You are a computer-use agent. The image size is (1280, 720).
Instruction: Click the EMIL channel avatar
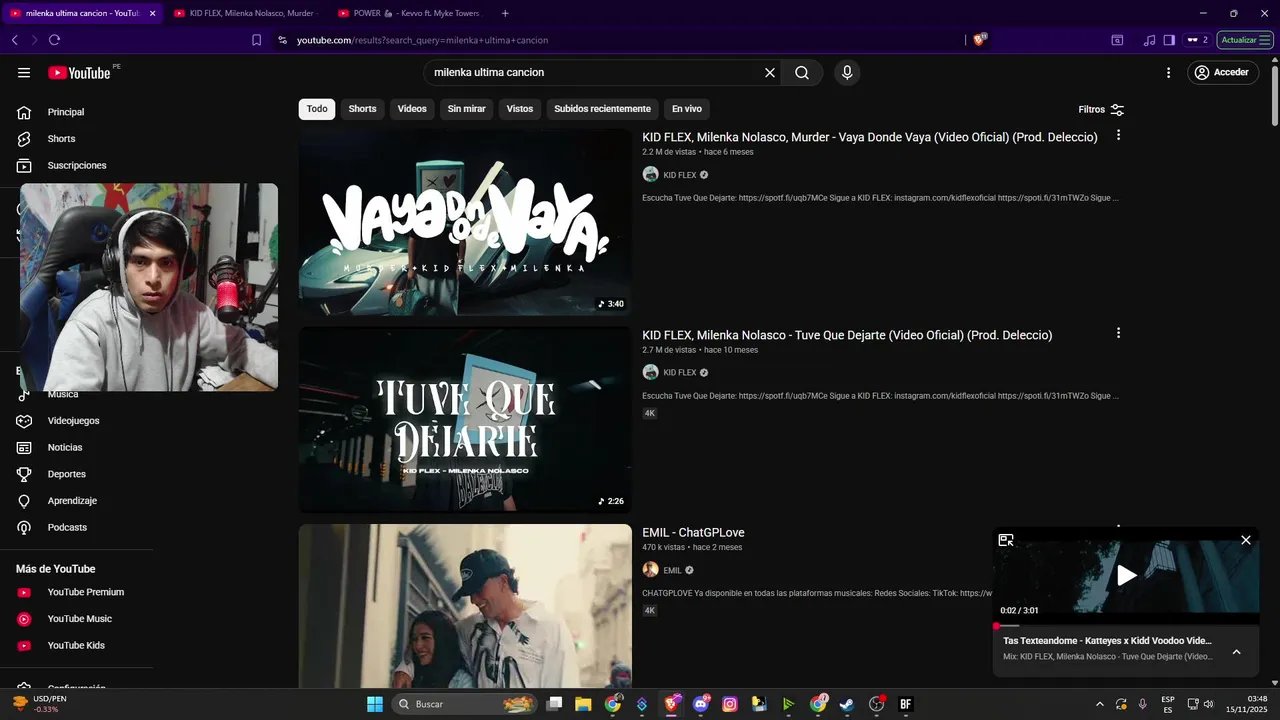coord(650,570)
